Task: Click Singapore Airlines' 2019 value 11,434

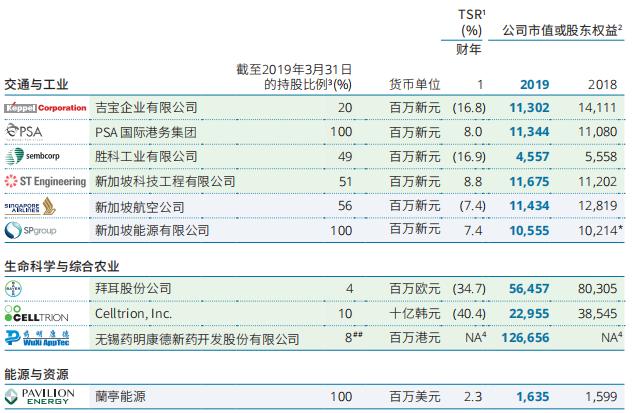Action: tap(529, 206)
